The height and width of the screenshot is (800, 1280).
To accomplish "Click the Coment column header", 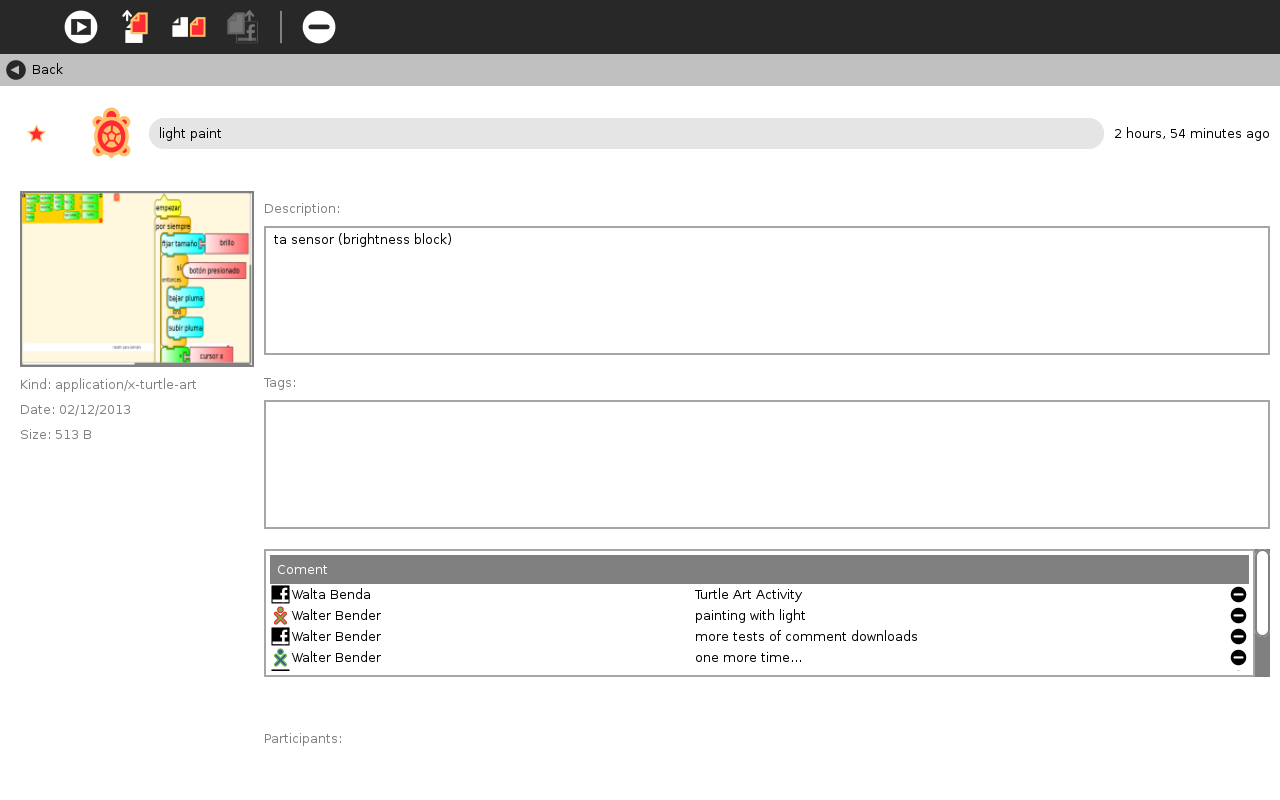I will point(758,570).
